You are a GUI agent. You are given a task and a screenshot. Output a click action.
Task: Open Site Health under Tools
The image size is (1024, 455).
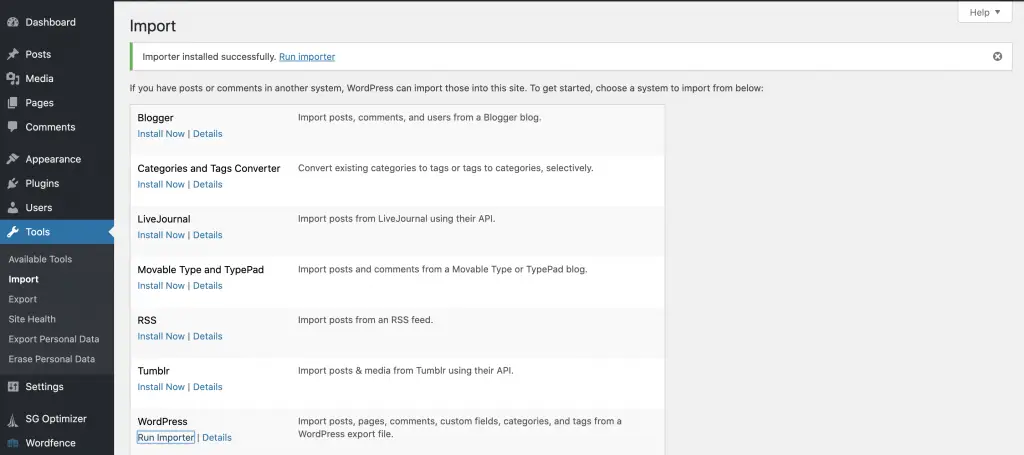32,319
